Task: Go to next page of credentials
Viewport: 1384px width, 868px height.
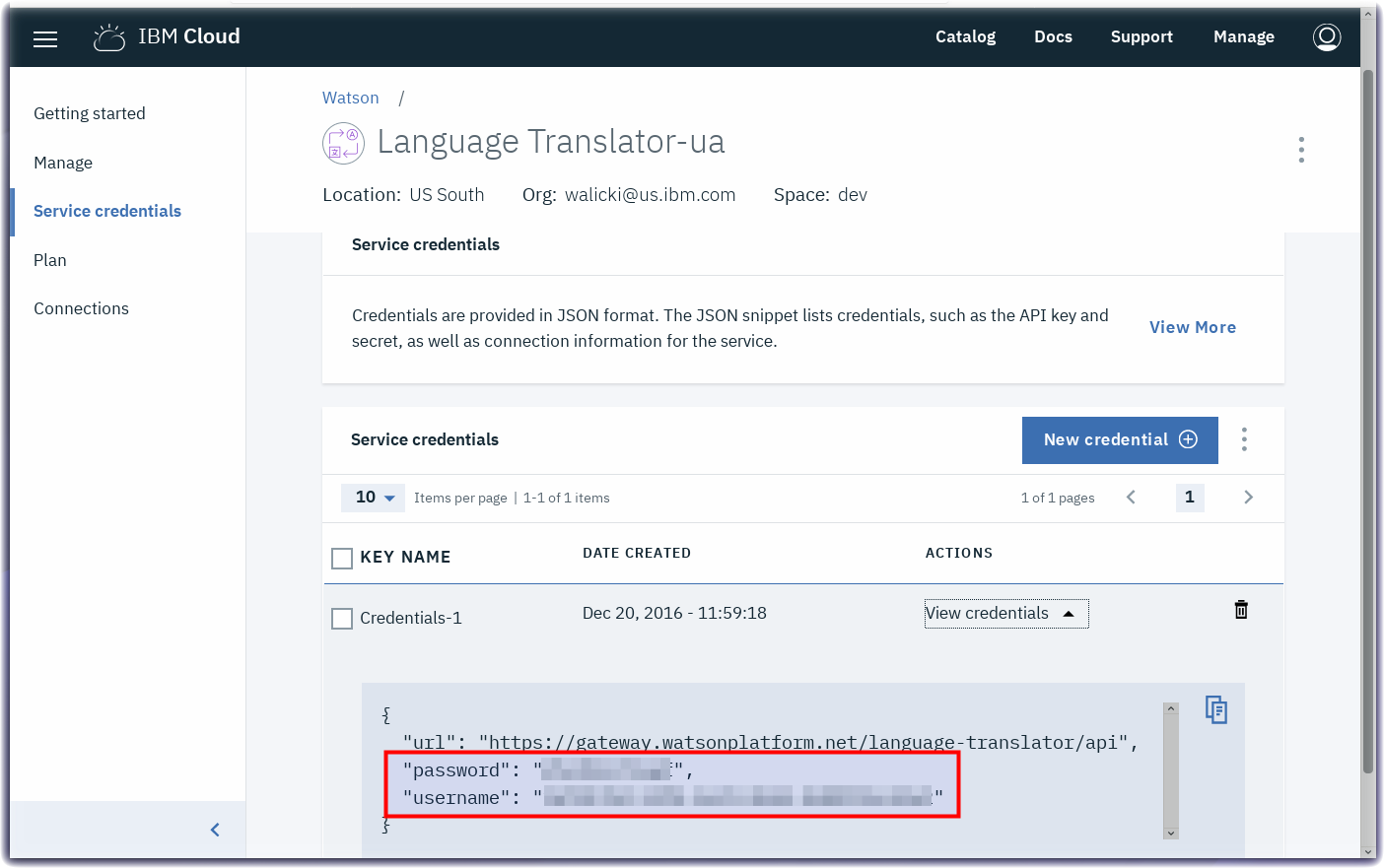Action: click(x=1248, y=498)
